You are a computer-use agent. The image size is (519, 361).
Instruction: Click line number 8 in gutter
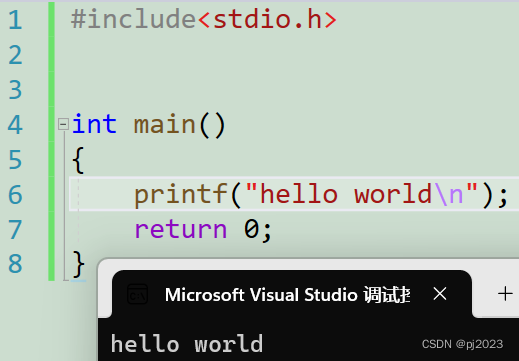[x=15, y=264]
